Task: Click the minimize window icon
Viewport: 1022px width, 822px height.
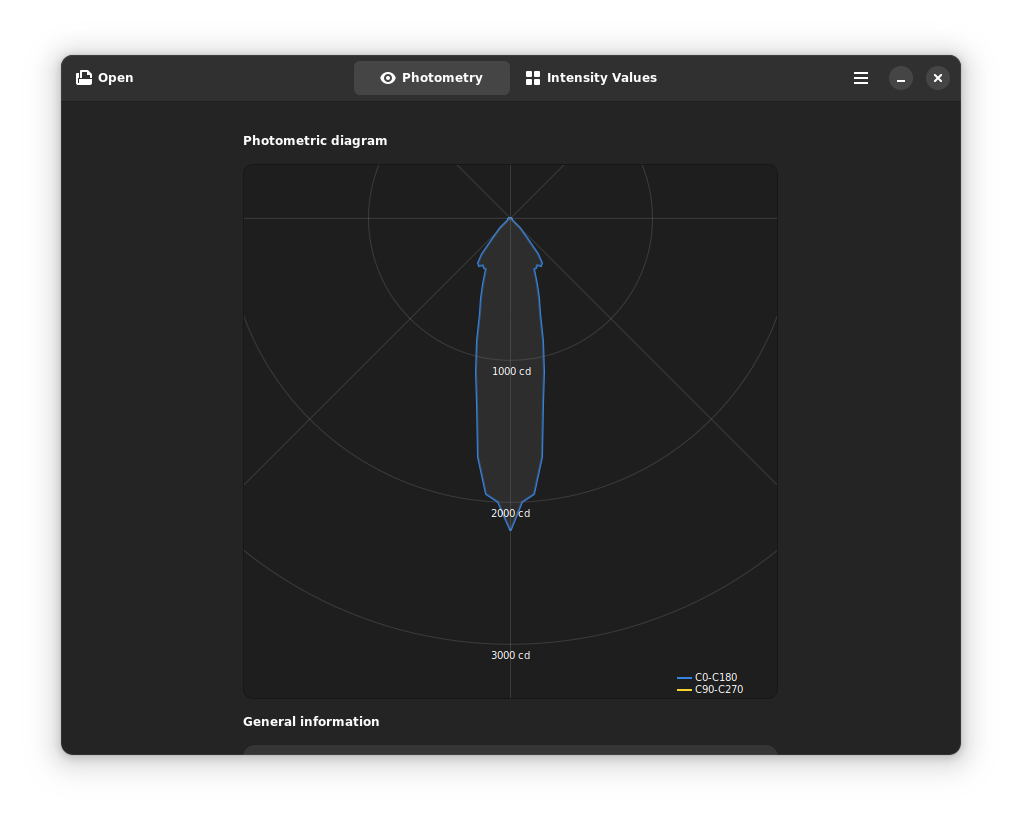Action: click(900, 77)
